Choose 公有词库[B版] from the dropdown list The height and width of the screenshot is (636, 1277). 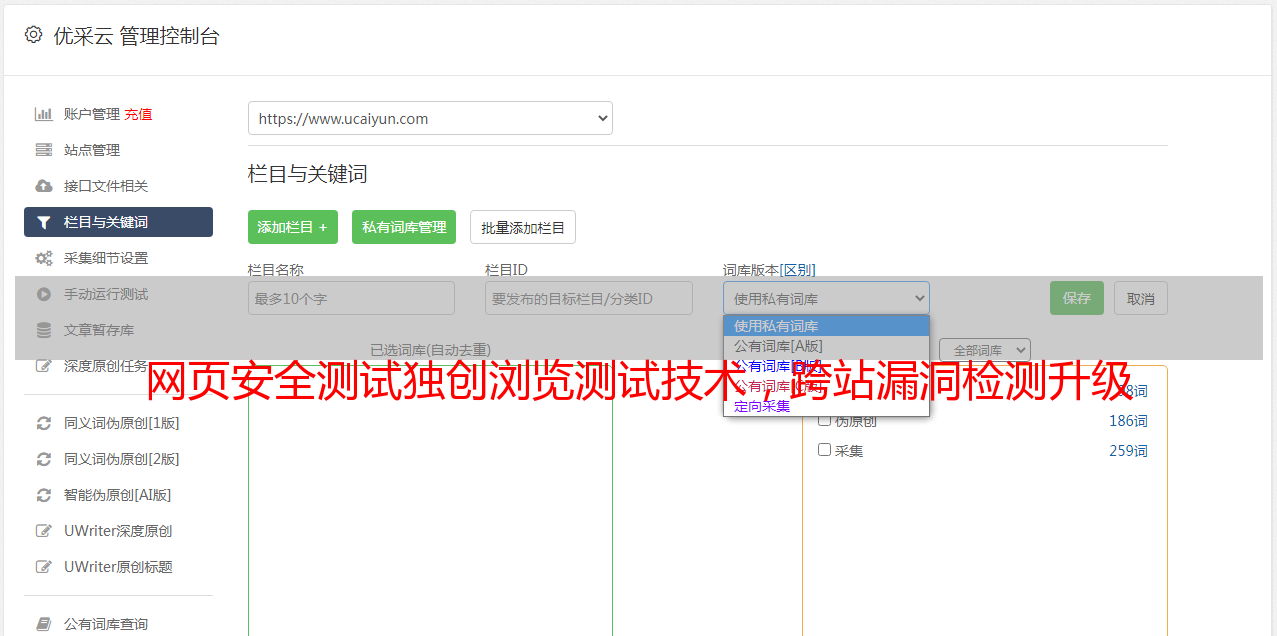826,366
